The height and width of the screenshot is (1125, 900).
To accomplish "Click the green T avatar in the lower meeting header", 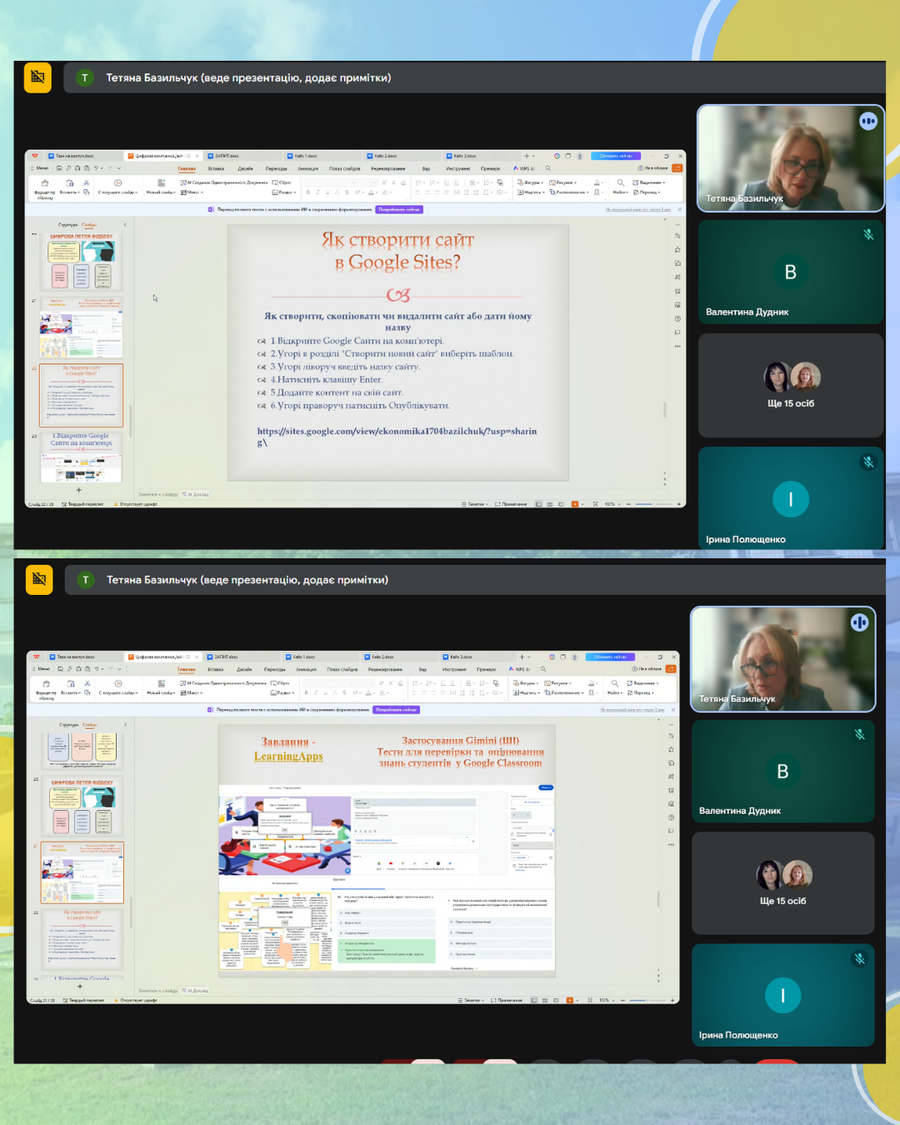I will (85, 580).
